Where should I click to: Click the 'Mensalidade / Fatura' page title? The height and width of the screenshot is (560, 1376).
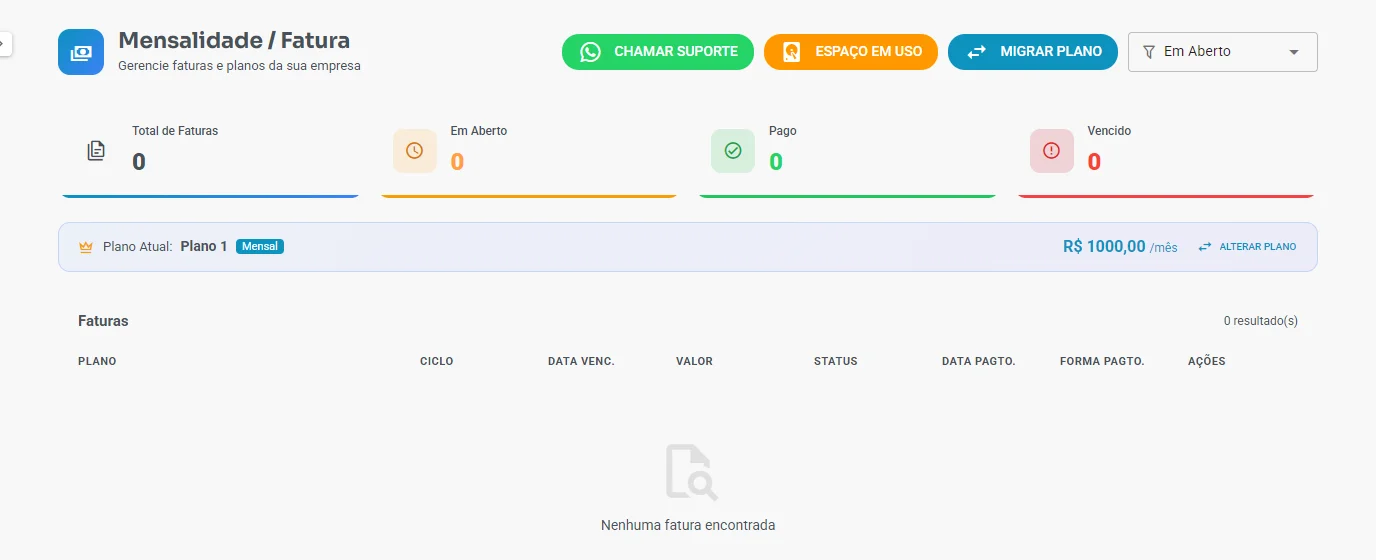coord(234,41)
